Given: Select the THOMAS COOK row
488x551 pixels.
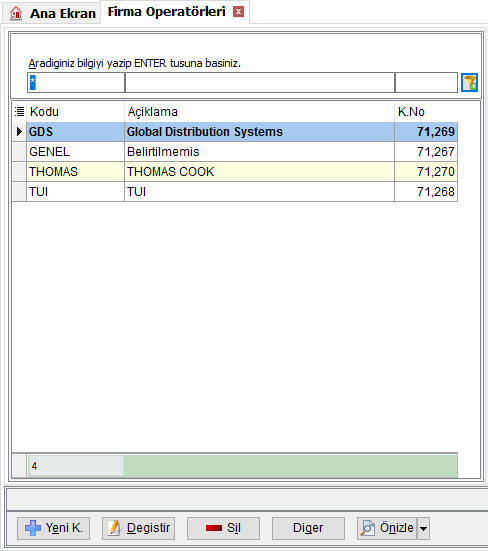Looking at the screenshot, I should [235, 172].
